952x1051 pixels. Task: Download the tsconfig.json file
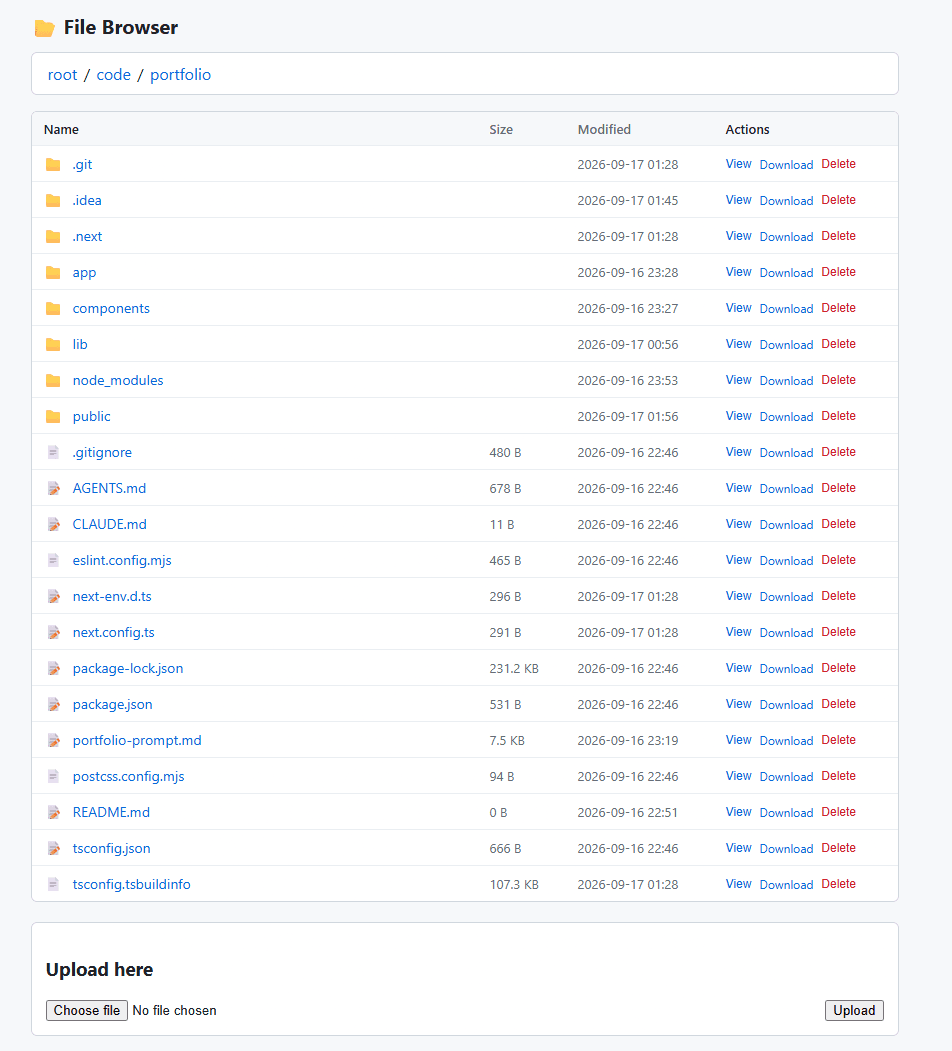pyautogui.click(x=786, y=849)
